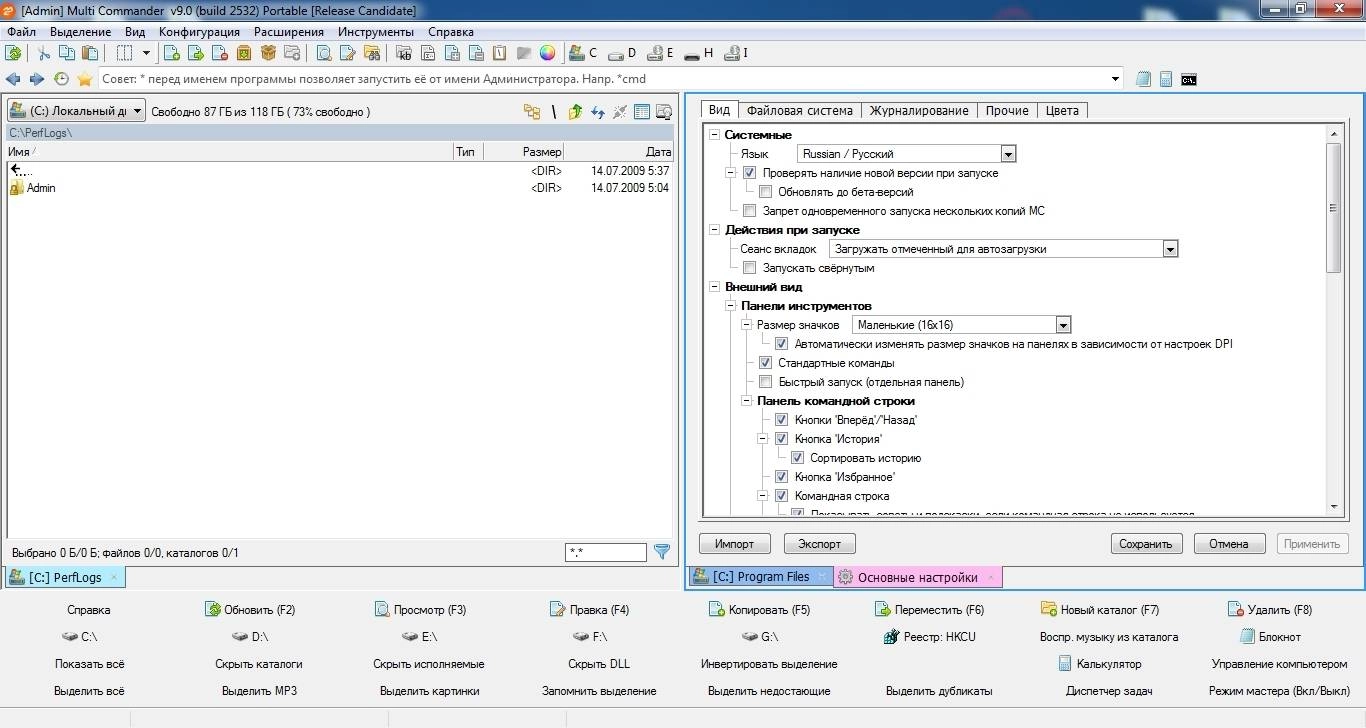The height and width of the screenshot is (728, 1366).
Task: Toggle 'Стандартные команды' checkbox
Action: [765, 363]
